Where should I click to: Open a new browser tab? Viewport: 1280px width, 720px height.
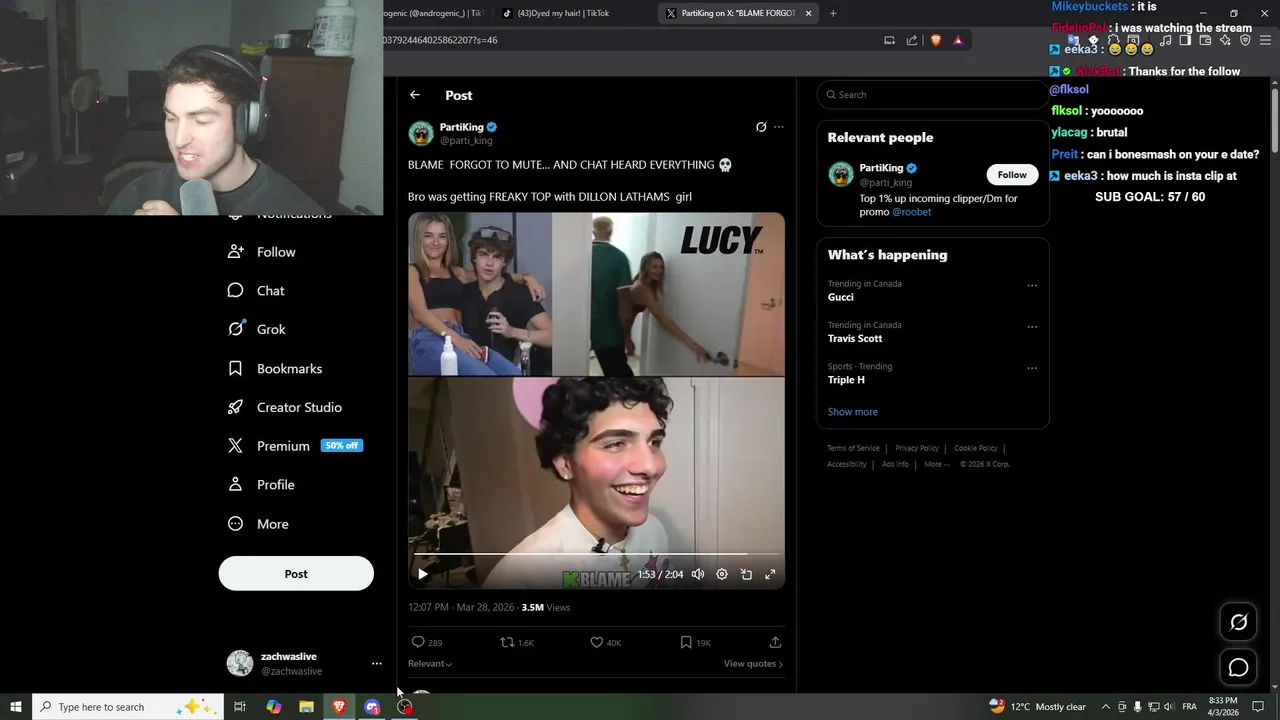click(x=833, y=13)
